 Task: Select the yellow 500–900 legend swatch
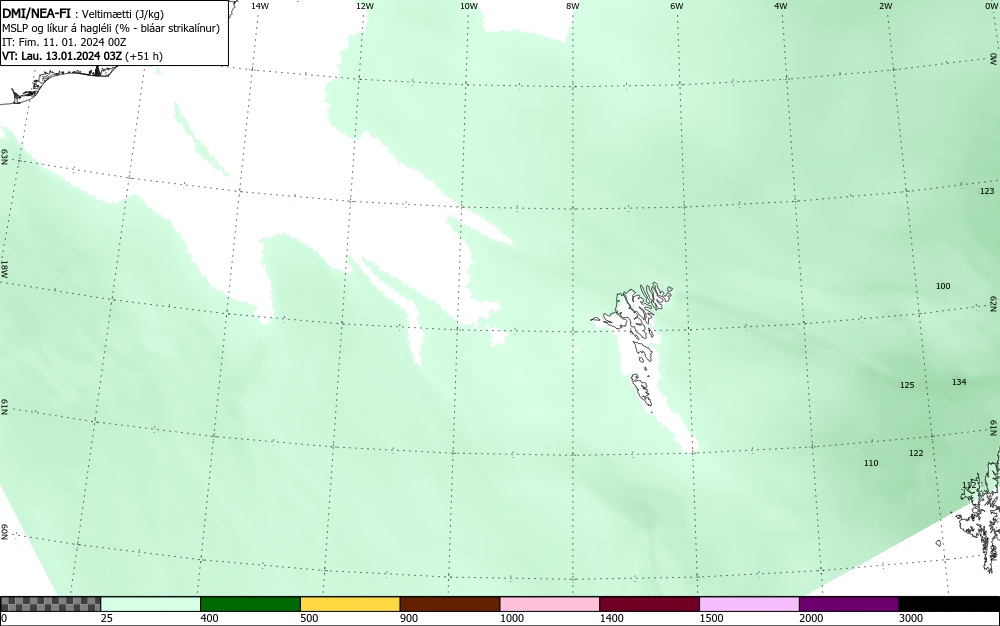[350, 604]
